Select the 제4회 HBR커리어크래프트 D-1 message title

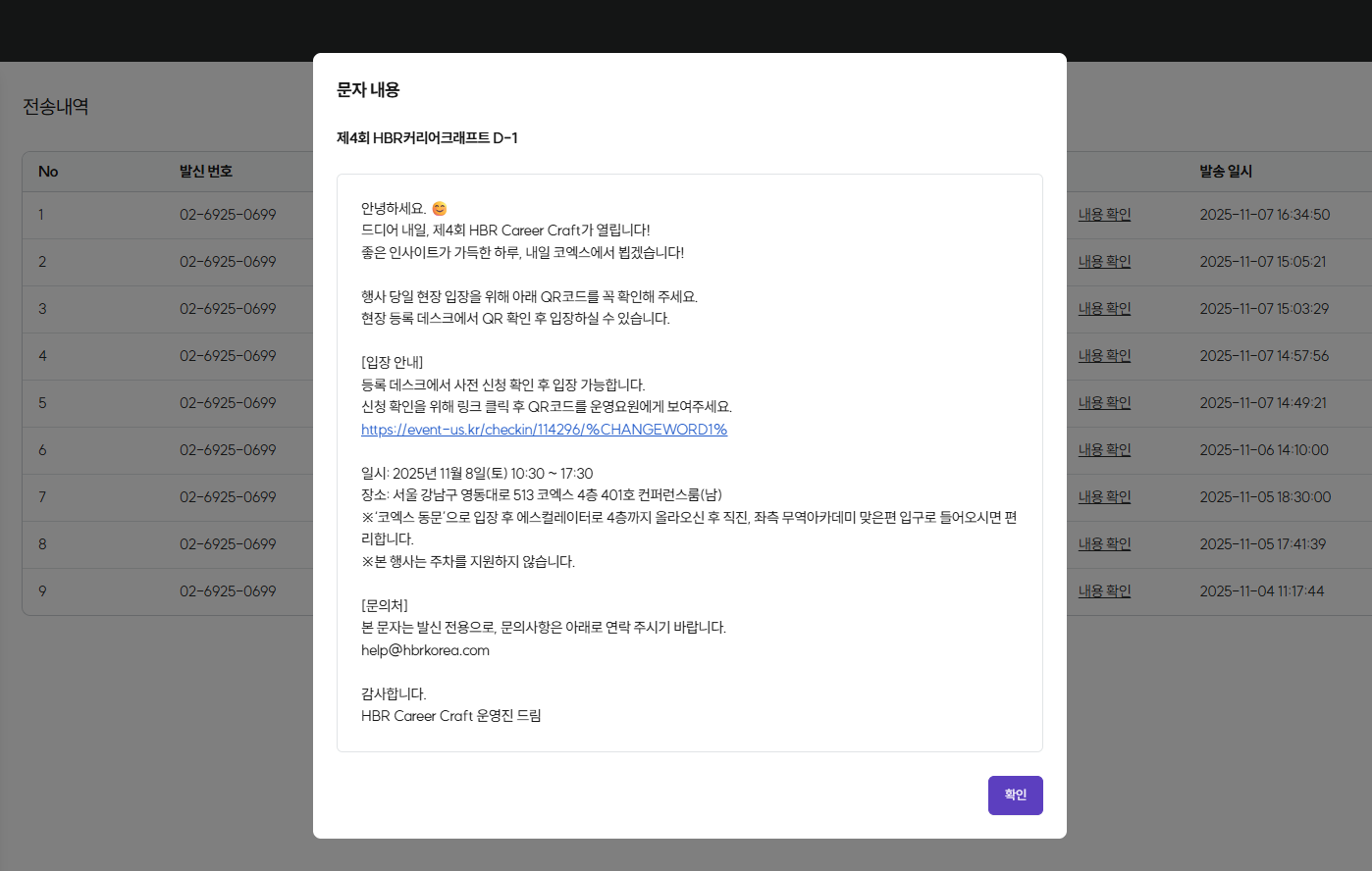click(x=426, y=137)
